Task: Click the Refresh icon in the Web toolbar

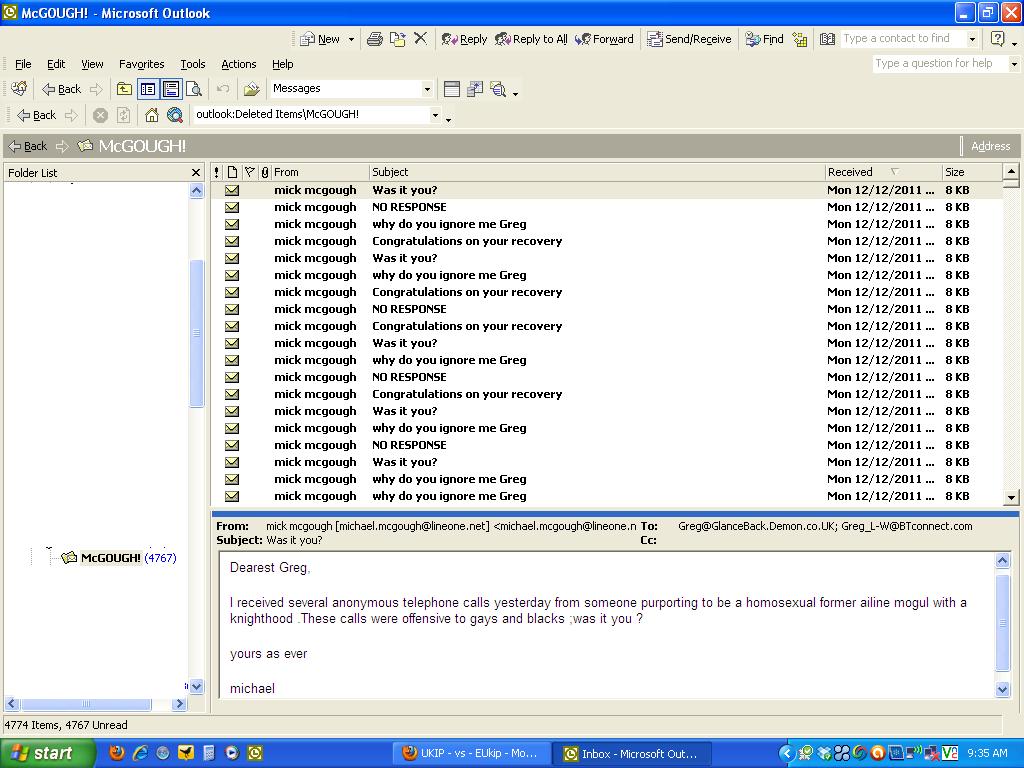Action: pos(123,116)
